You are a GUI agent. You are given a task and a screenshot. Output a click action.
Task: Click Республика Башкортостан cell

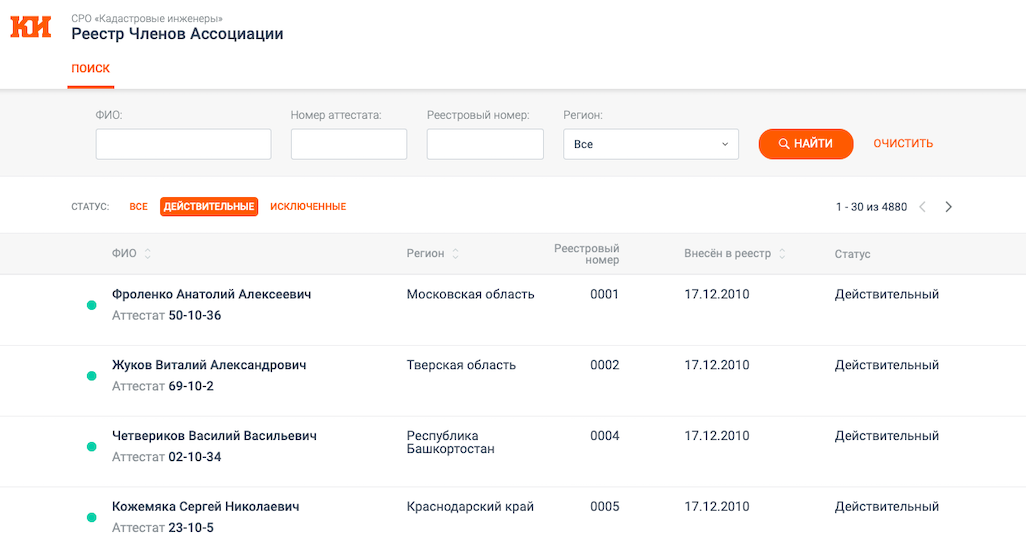pyautogui.click(x=450, y=443)
